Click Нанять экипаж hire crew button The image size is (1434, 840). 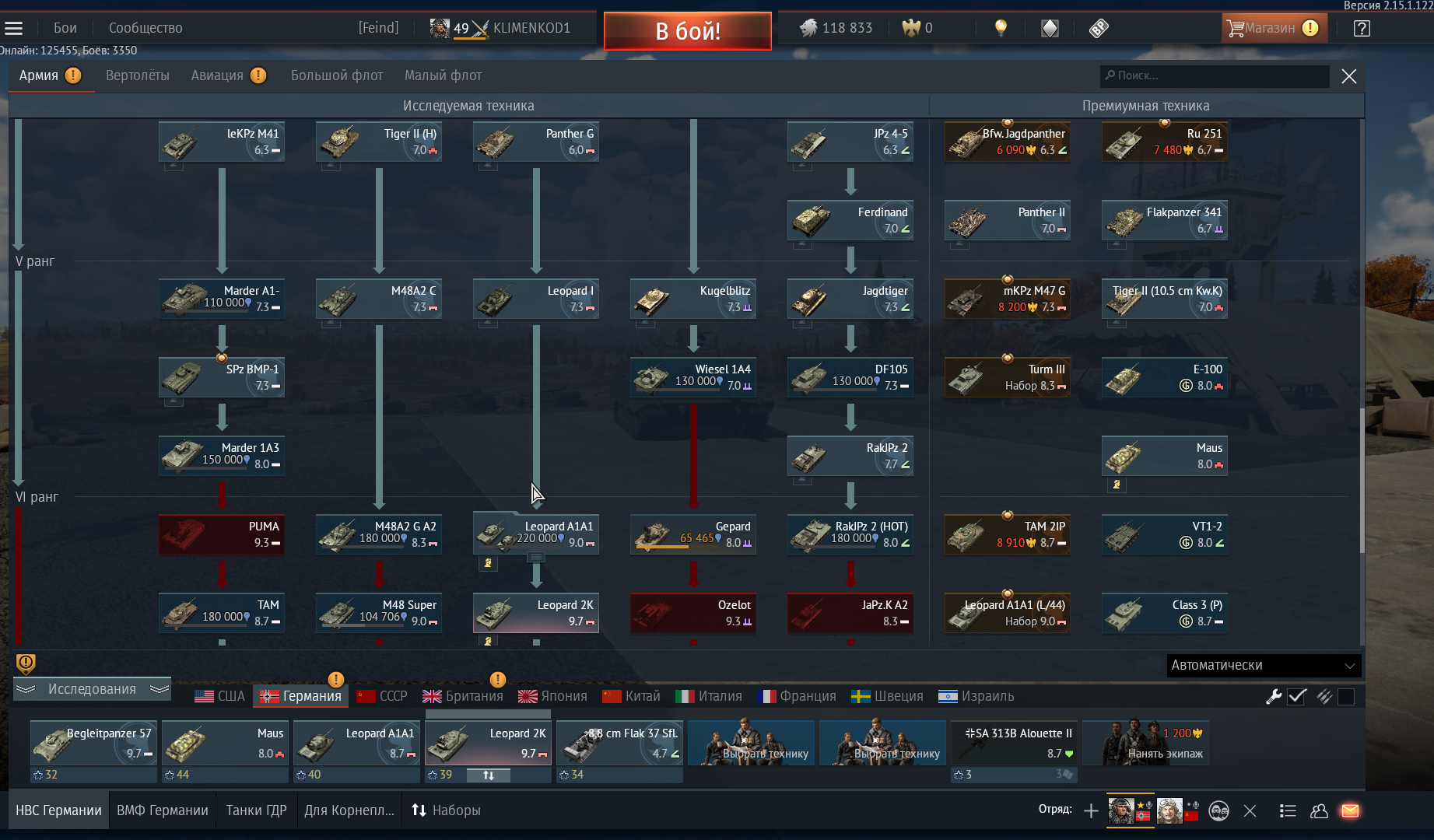pos(1146,744)
